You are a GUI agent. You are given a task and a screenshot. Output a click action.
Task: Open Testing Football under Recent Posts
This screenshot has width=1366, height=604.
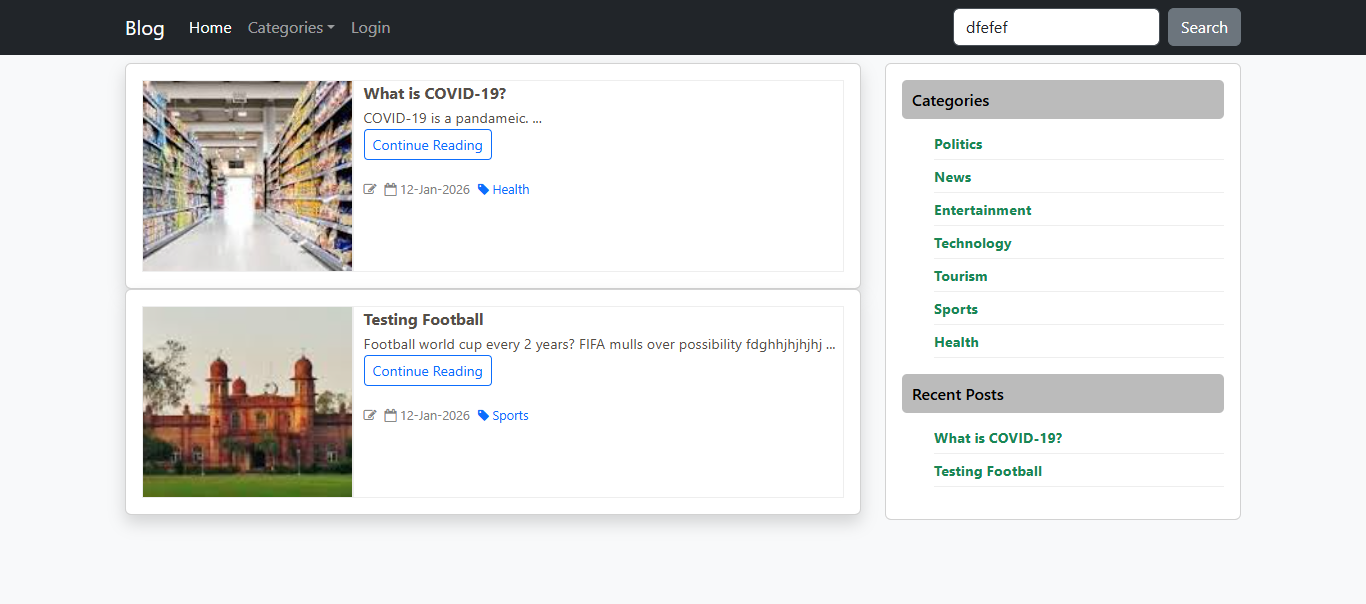click(x=987, y=471)
